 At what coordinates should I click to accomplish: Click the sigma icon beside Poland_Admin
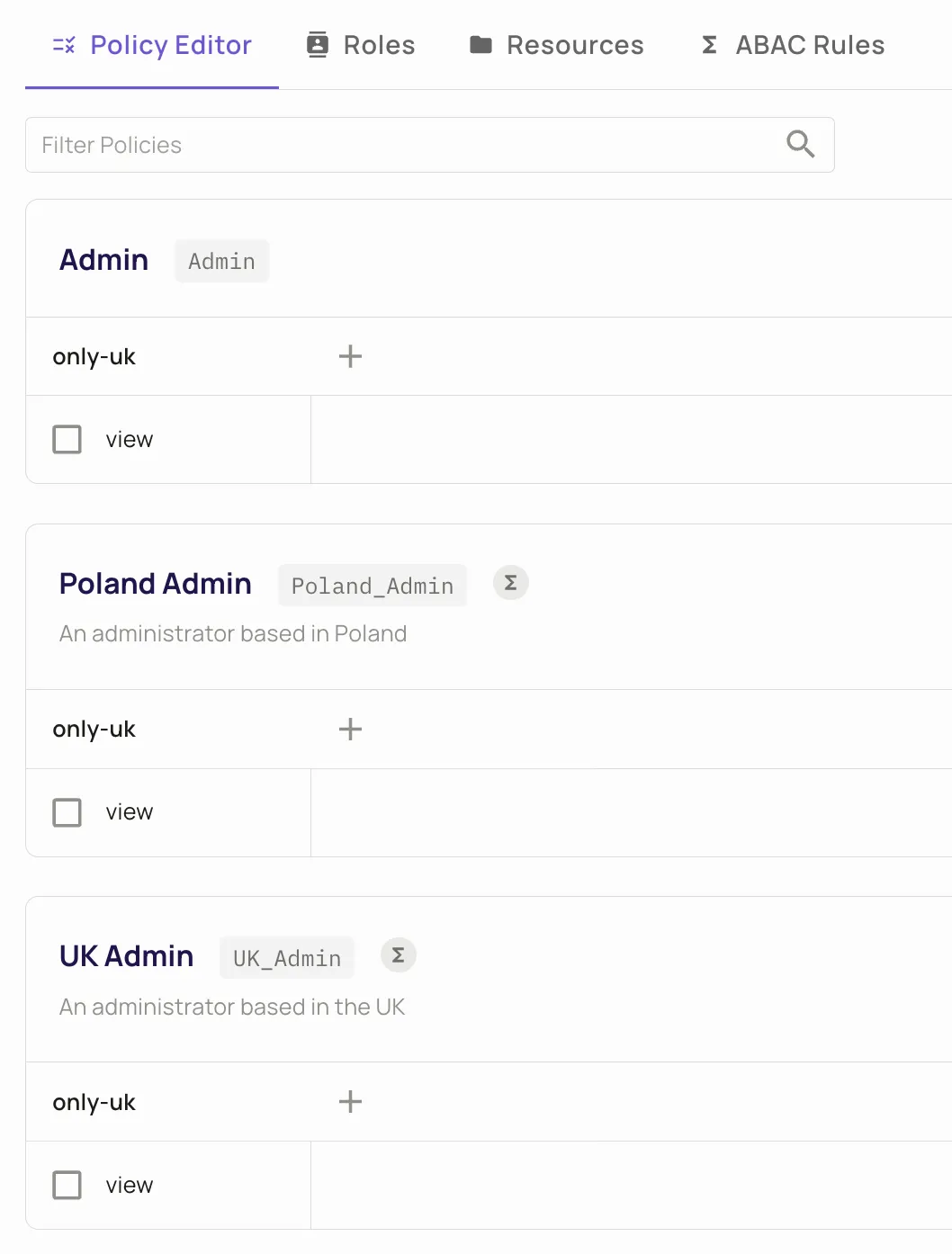(x=510, y=583)
